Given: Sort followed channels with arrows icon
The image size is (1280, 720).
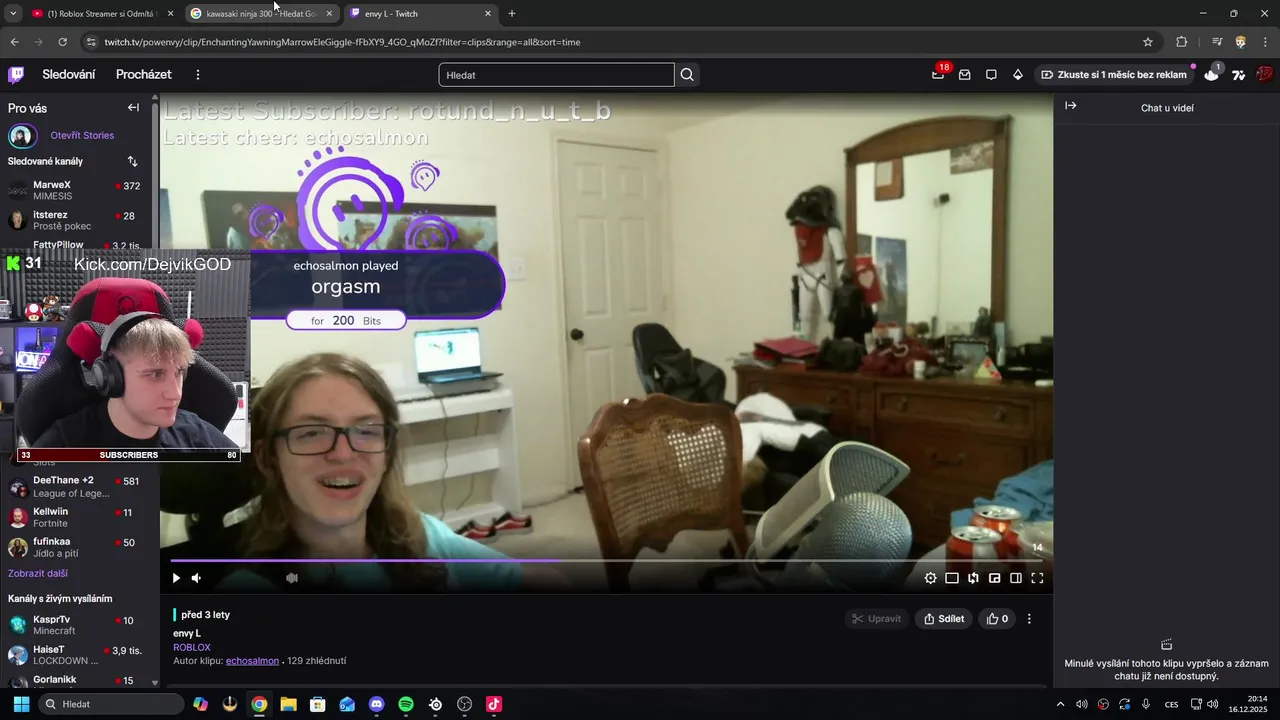Looking at the screenshot, I should 133,161.
